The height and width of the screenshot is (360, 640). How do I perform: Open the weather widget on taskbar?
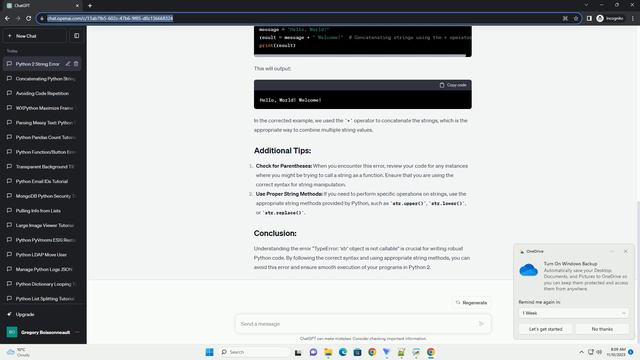point(18,352)
